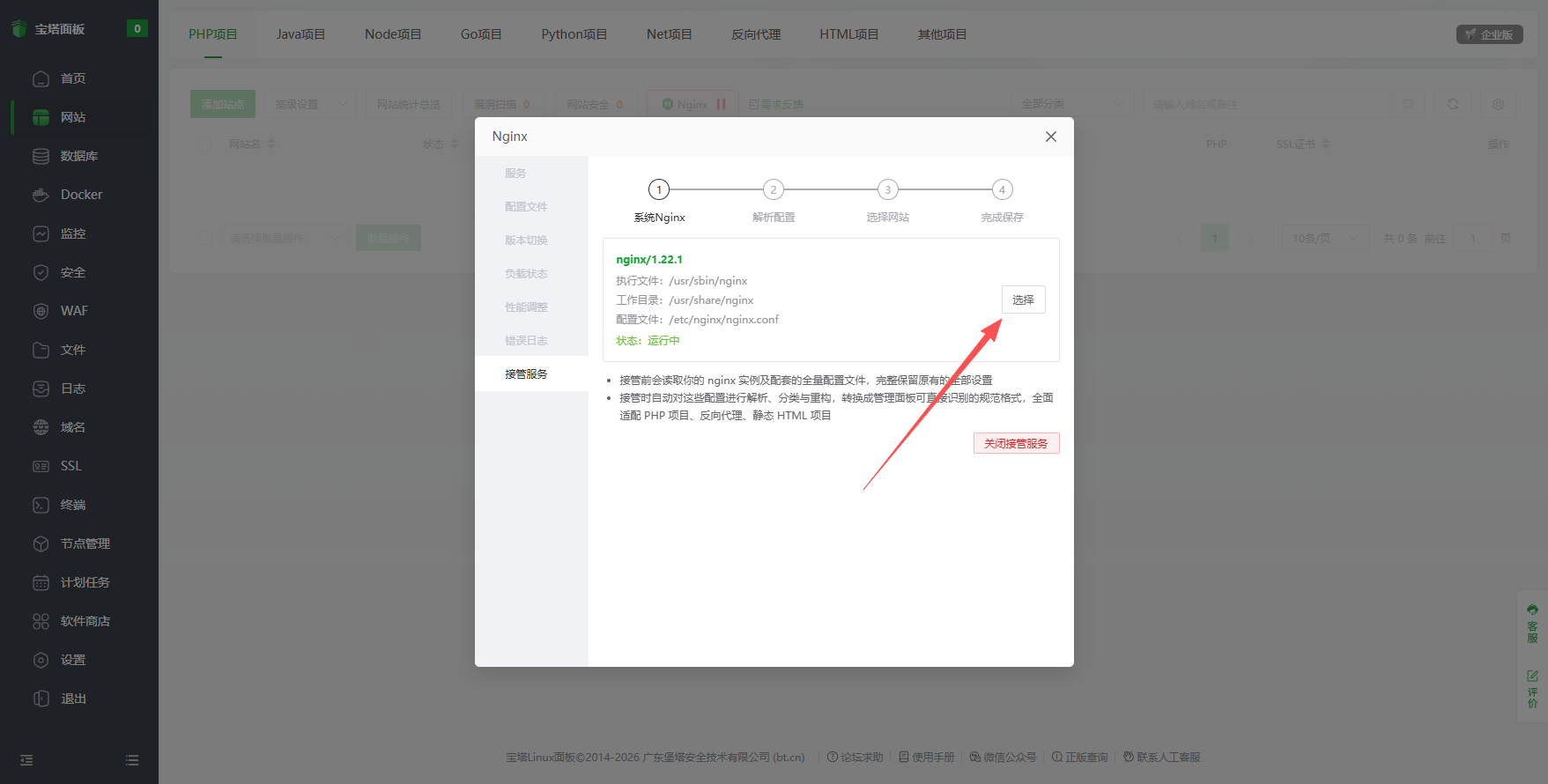Open the 客服 customer service widget
1548x784 pixels.
coord(1532,624)
